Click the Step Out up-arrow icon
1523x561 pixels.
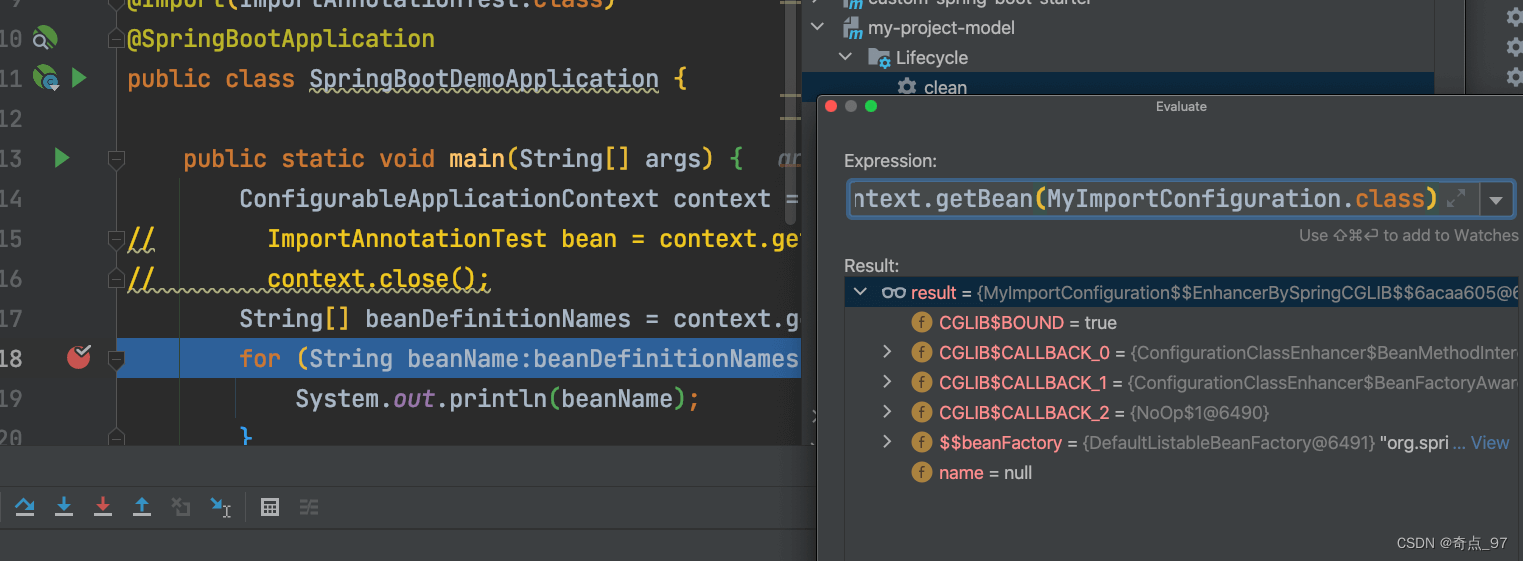[x=142, y=507]
